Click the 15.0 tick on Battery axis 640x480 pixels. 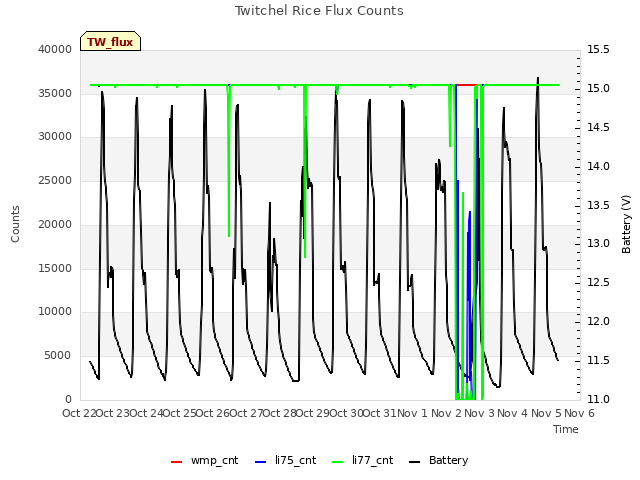[x=598, y=89]
